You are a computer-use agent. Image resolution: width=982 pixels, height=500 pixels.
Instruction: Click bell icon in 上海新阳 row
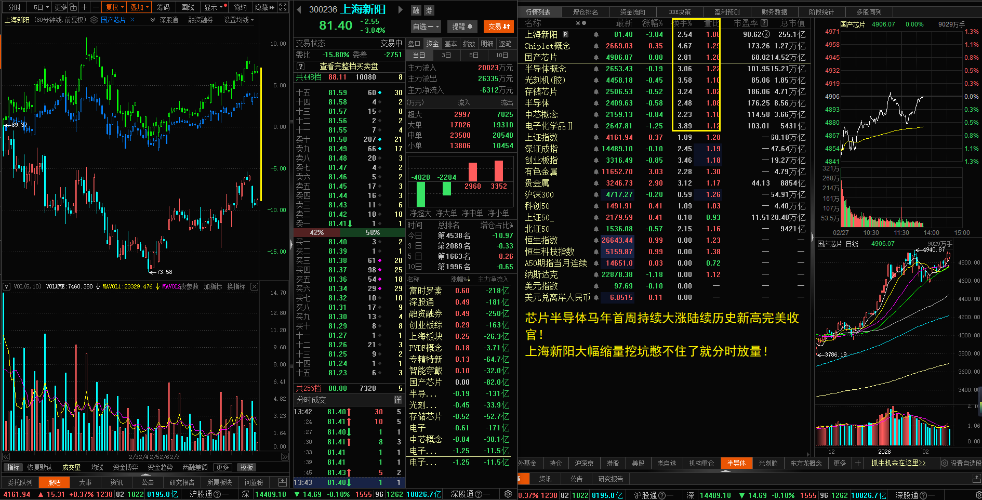pyautogui.click(x=596, y=34)
